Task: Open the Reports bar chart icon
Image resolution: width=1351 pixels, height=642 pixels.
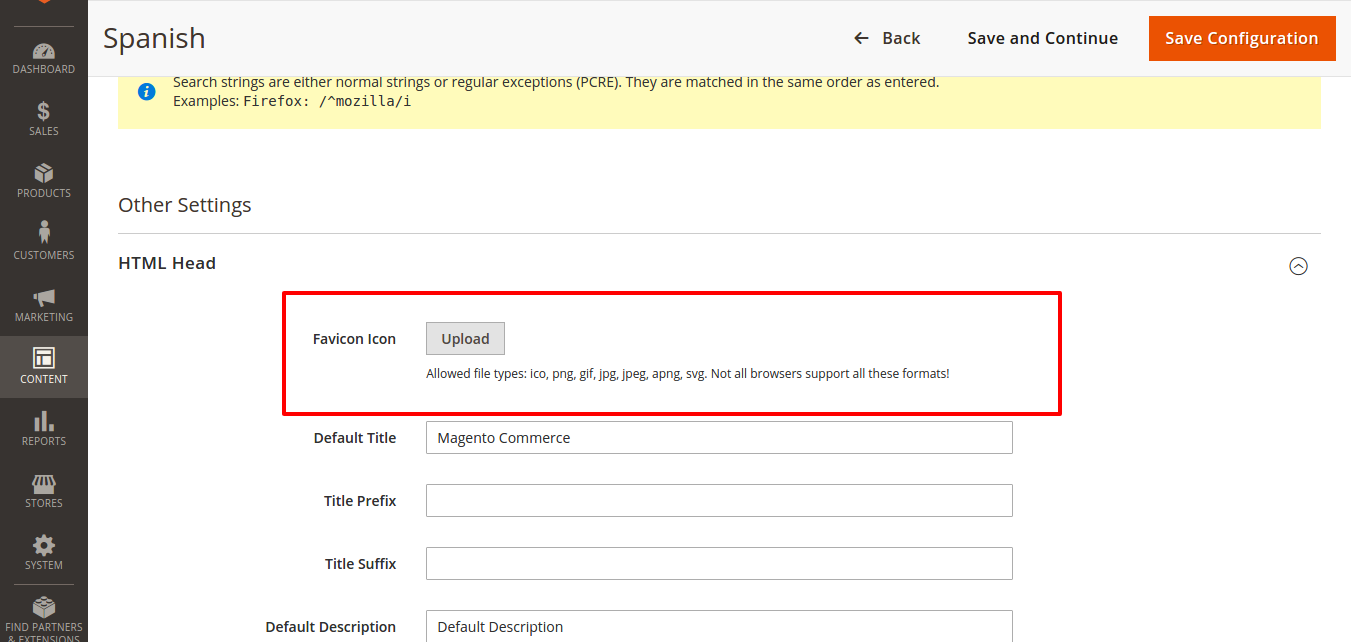Action: [x=43, y=421]
